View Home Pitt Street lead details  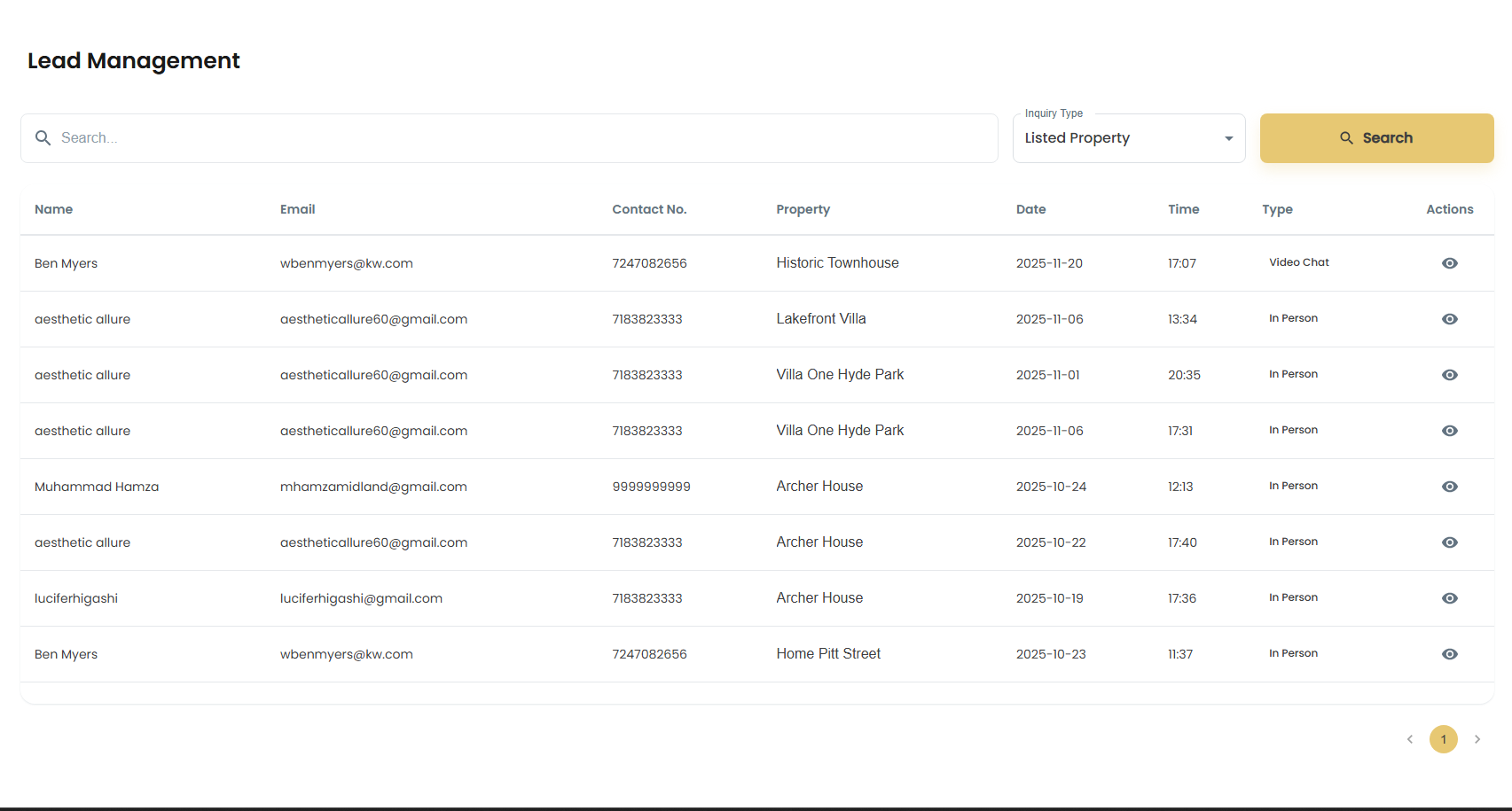(1449, 654)
